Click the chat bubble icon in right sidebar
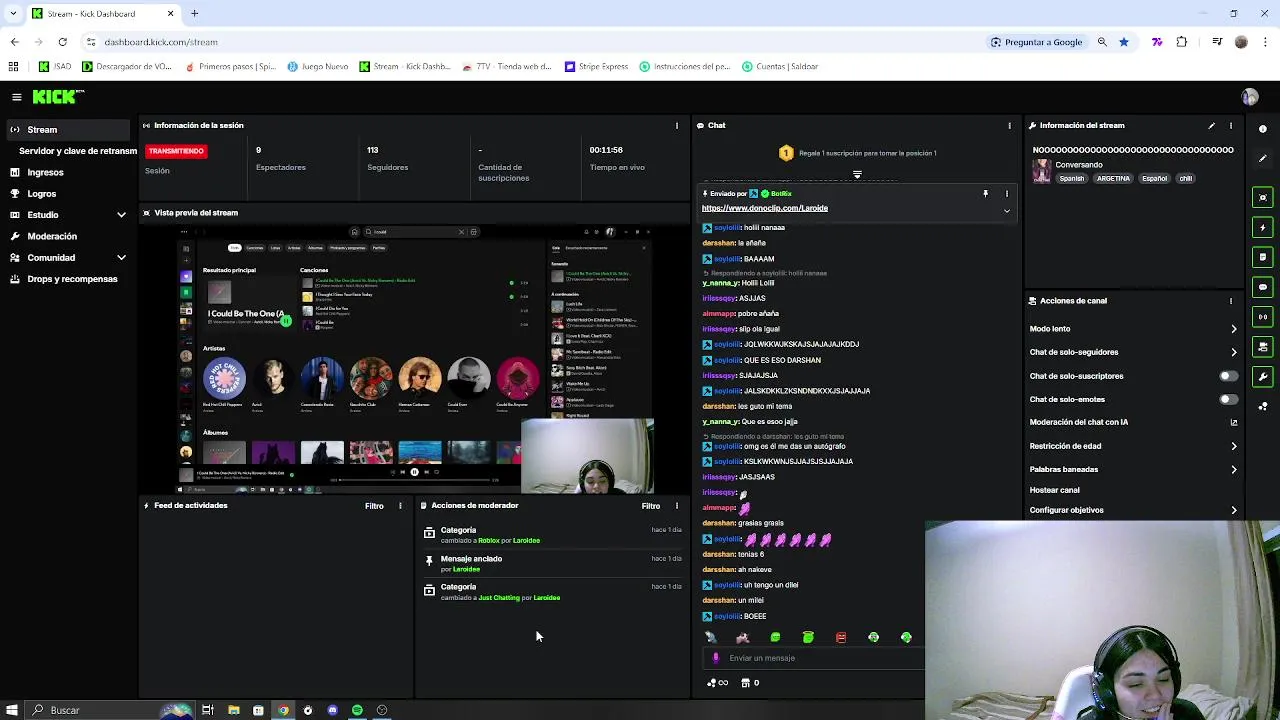 point(1263,287)
